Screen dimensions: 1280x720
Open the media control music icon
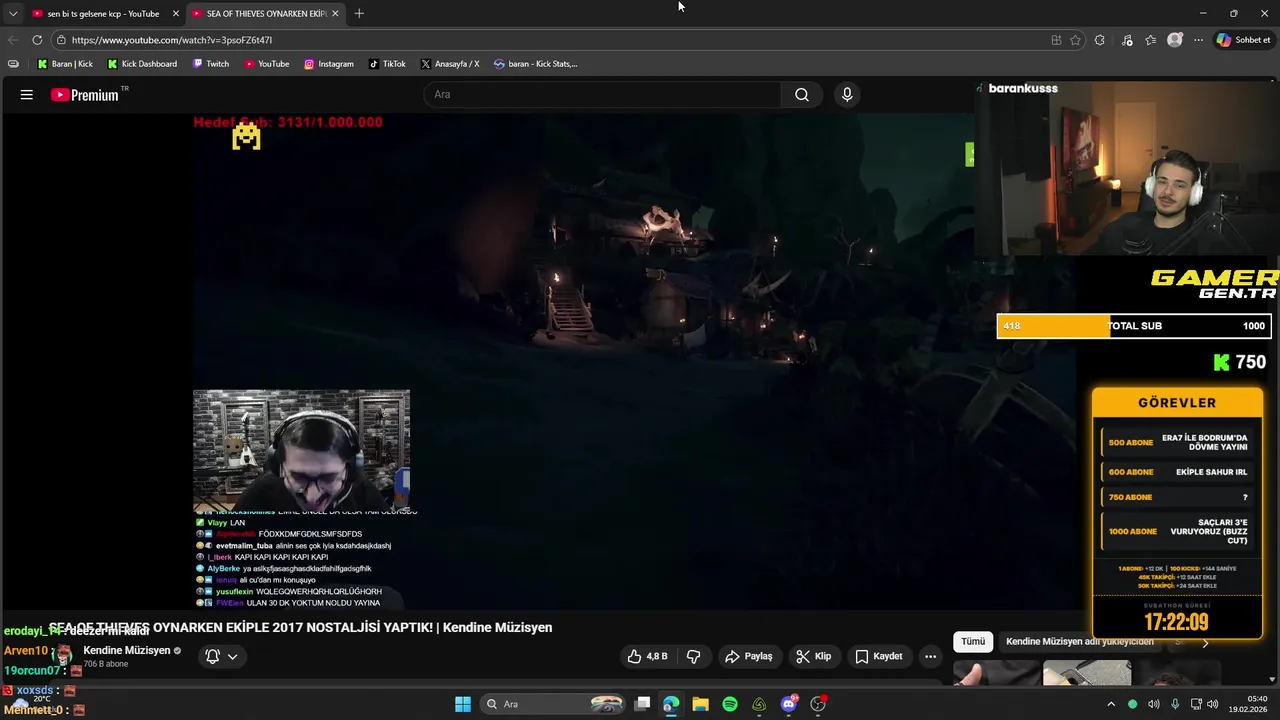(x=1127, y=40)
